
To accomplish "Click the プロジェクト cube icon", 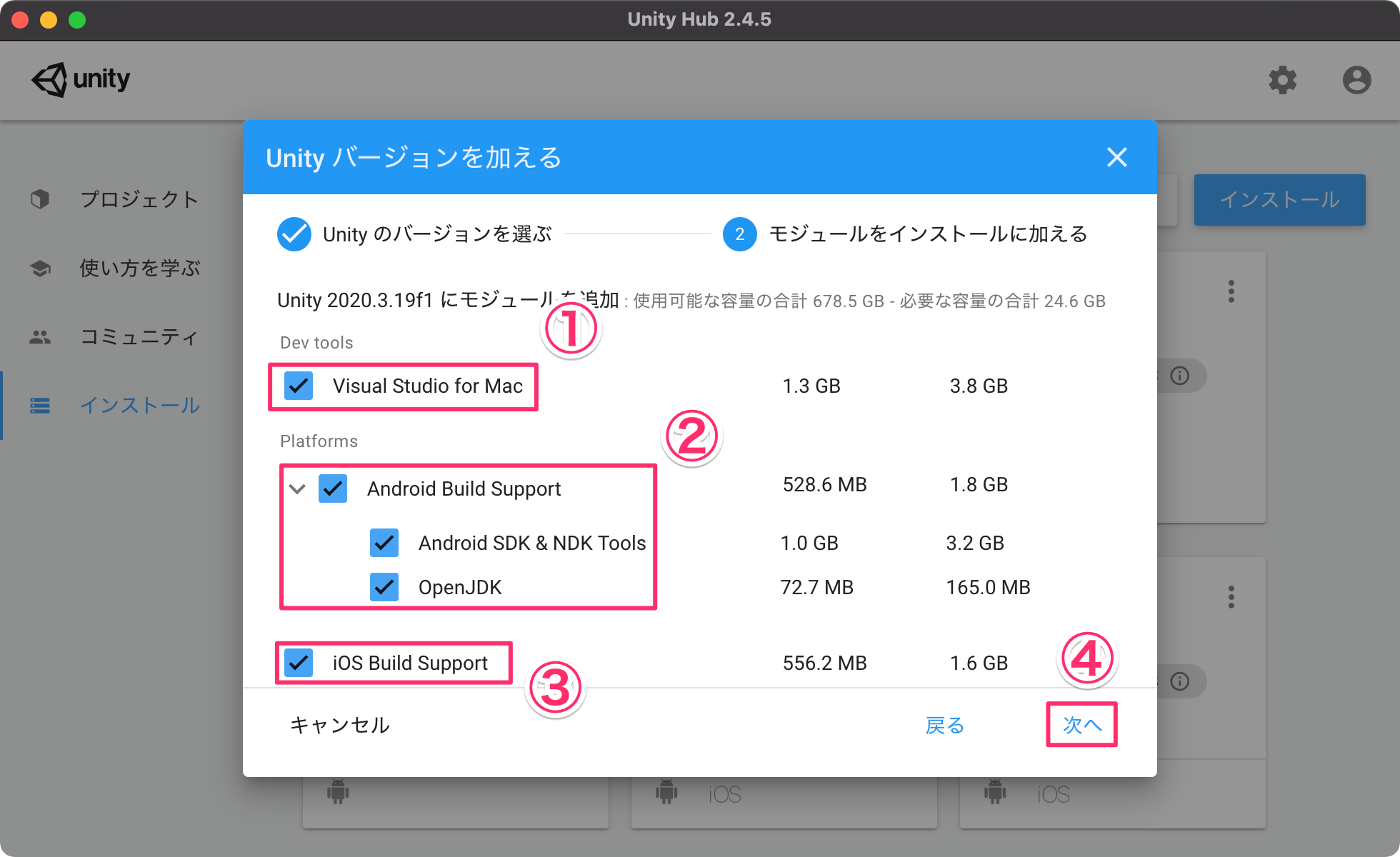I will (40, 199).
